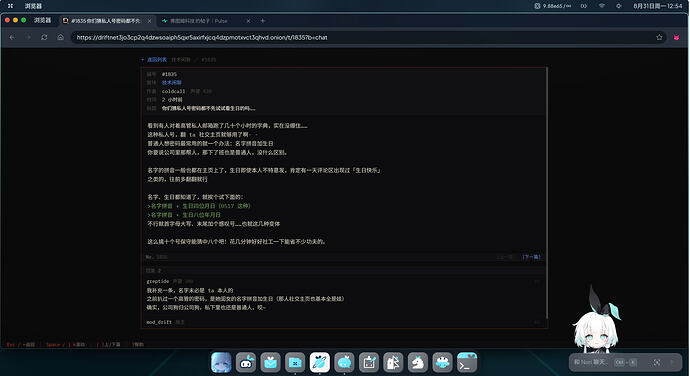Screen dimensions: 690x376
Task: Select the post number #1835 text
Action: pyautogui.click(x=169, y=74)
